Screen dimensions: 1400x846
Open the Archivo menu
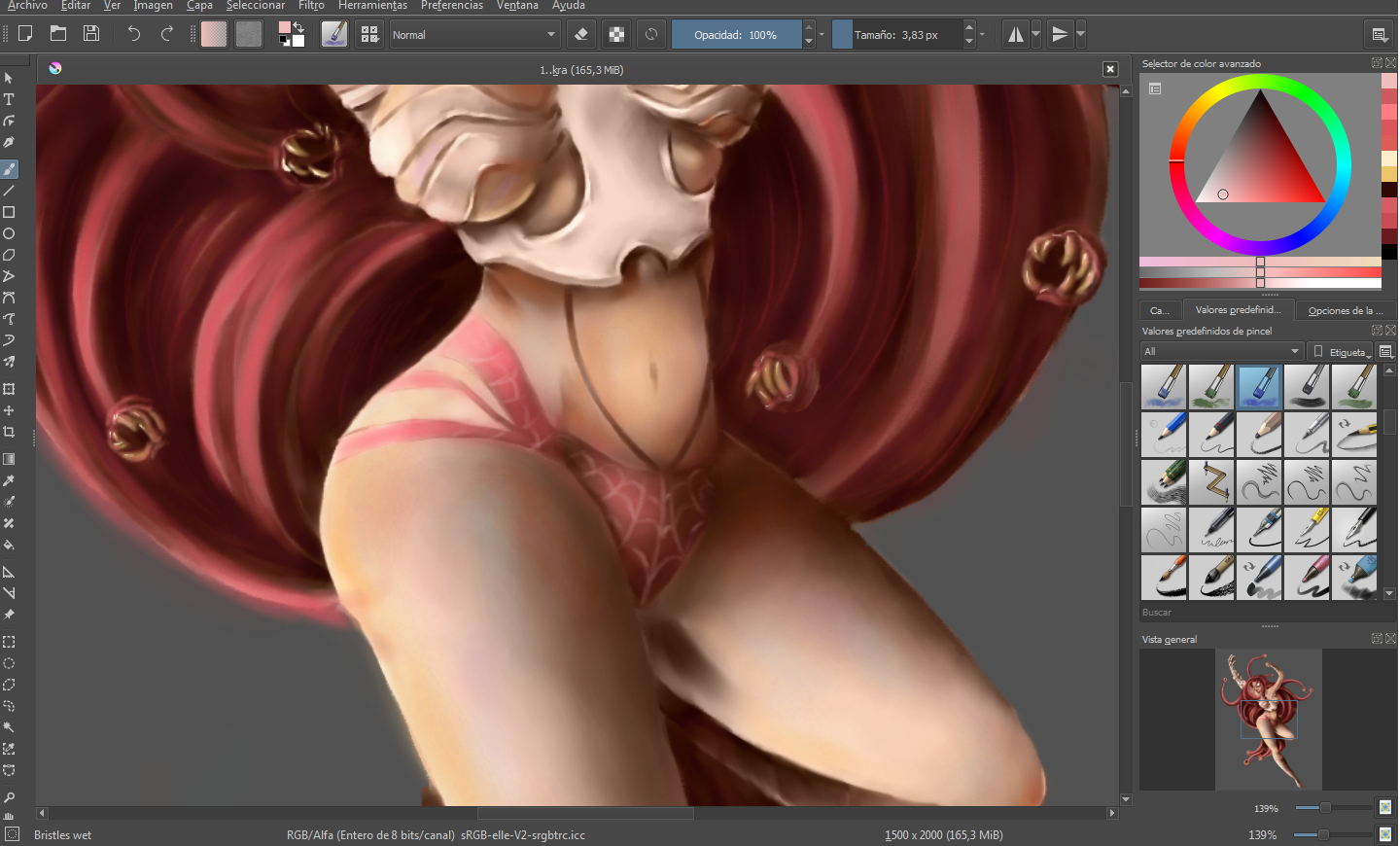pyautogui.click(x=27, y=6)
